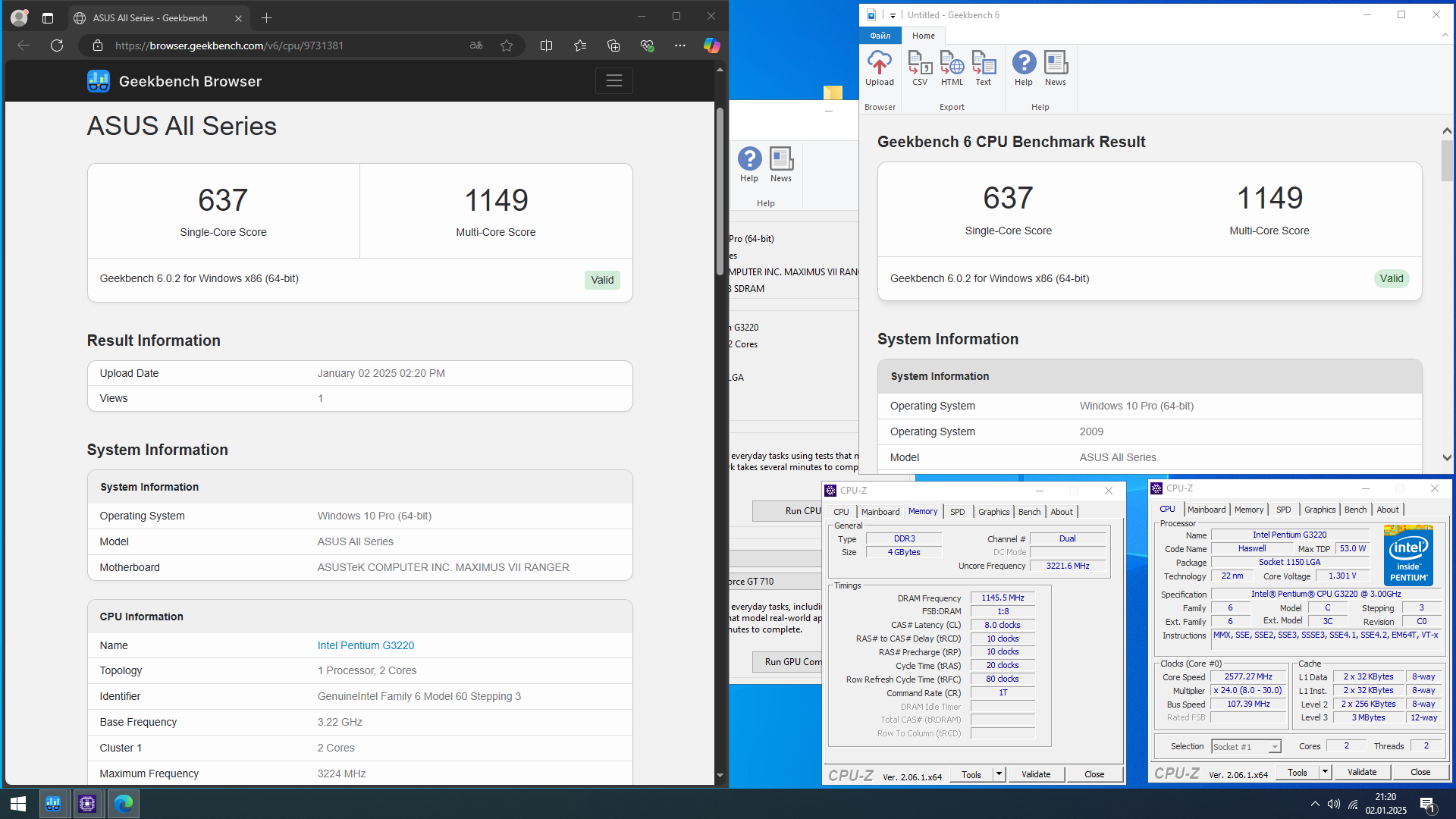The width and height of the screenshot is (1456, 819).
Task: Click Run CPU benchmark button
Action: coord(787,511)
